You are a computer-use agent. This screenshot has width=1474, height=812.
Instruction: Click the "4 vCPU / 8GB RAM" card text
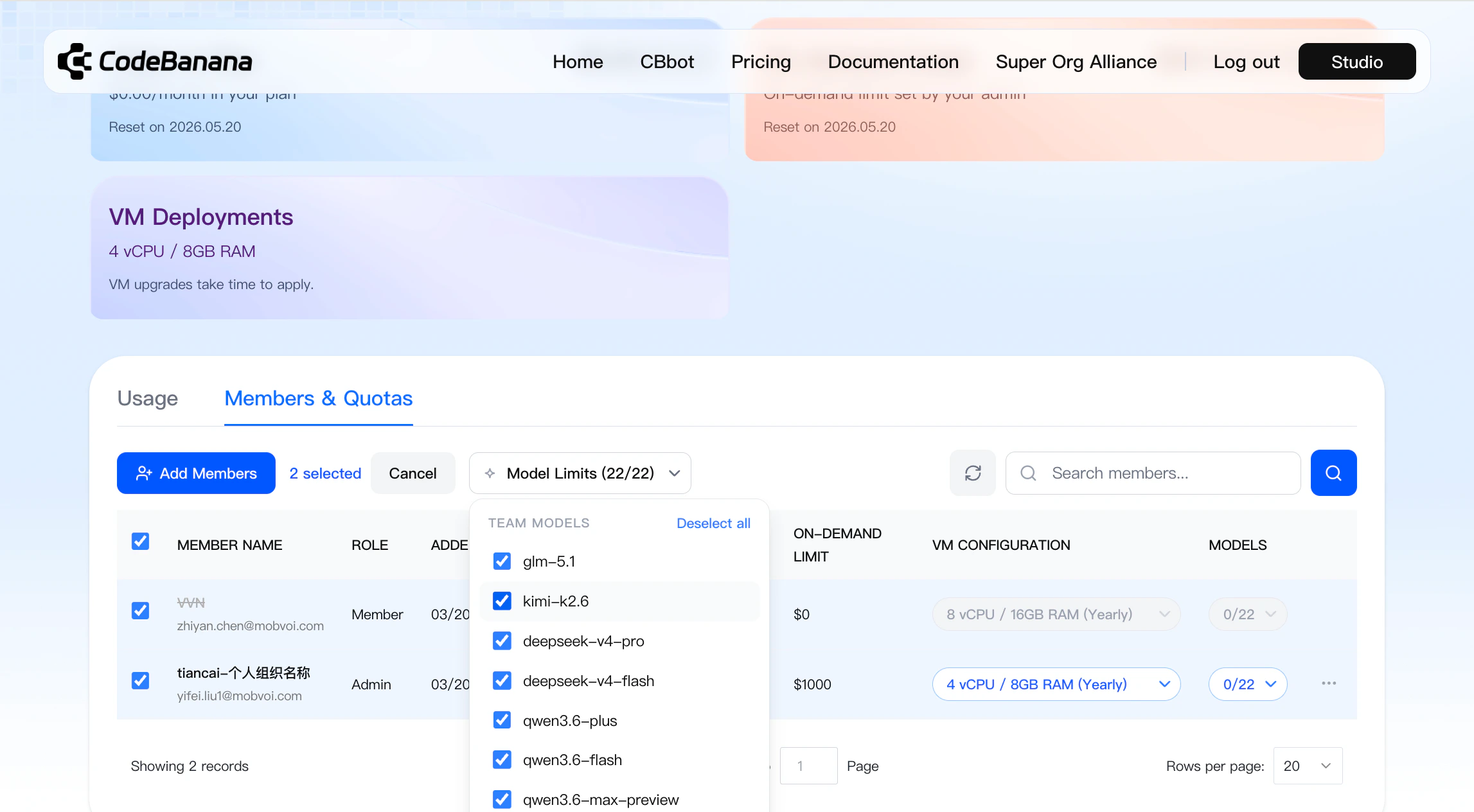pos(182,251)
